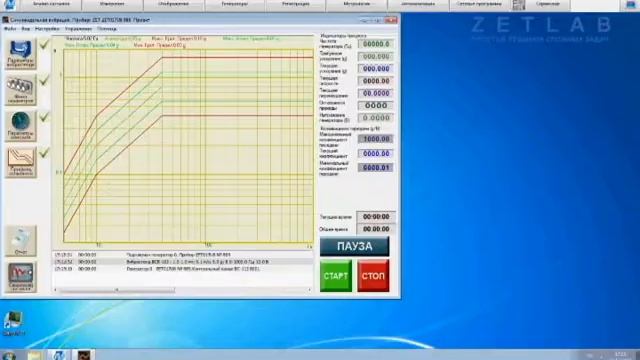Screen dimensions: 640x360
Task: Click the scroll-left arrow of the log scrollbar
Action: (x=56, y=290)
